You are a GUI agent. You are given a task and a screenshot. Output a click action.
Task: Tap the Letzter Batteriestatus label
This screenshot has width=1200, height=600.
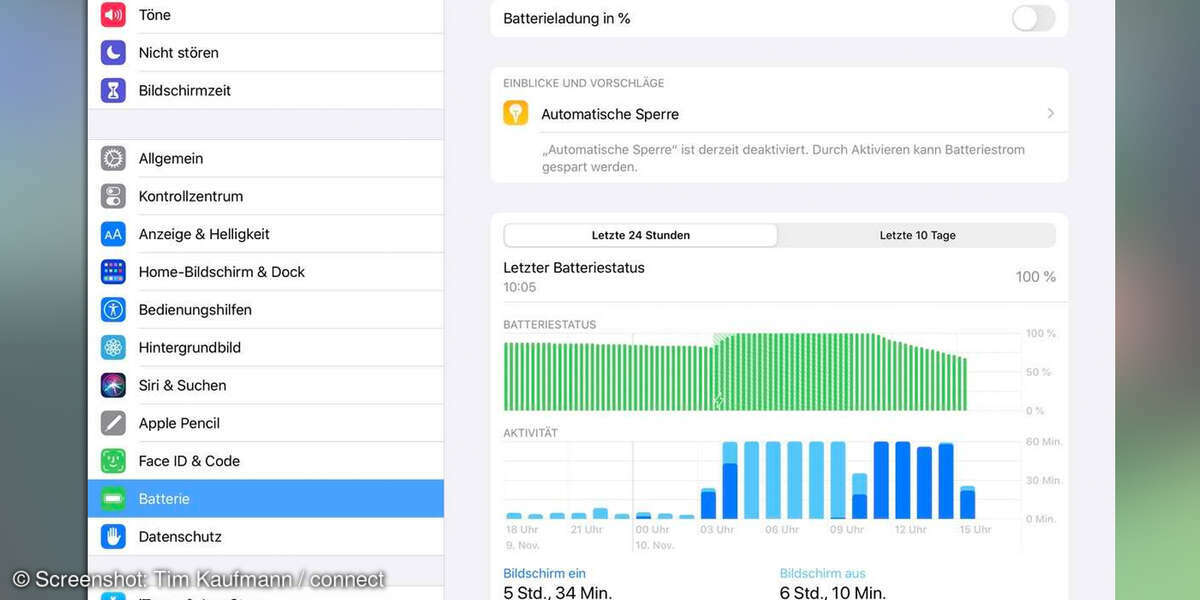pyautogui.click(x=574, y=268)
